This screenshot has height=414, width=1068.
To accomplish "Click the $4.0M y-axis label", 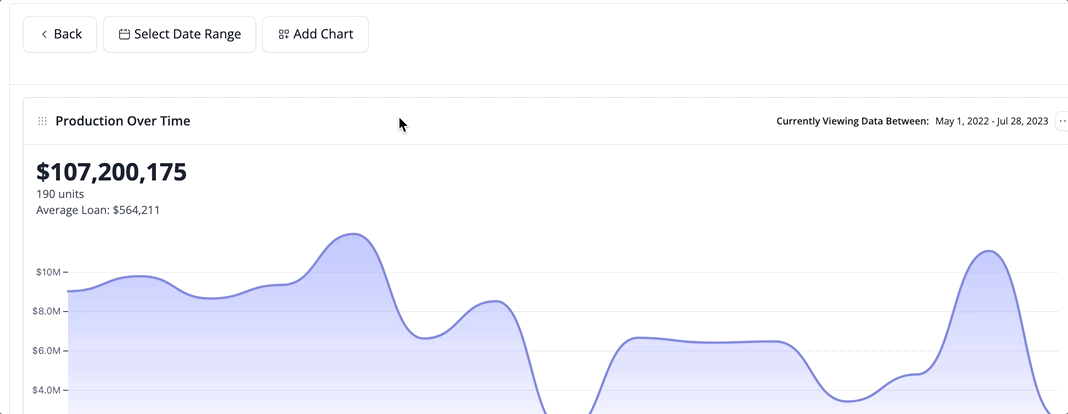I will pyautogui.click(x=48, y=390).
